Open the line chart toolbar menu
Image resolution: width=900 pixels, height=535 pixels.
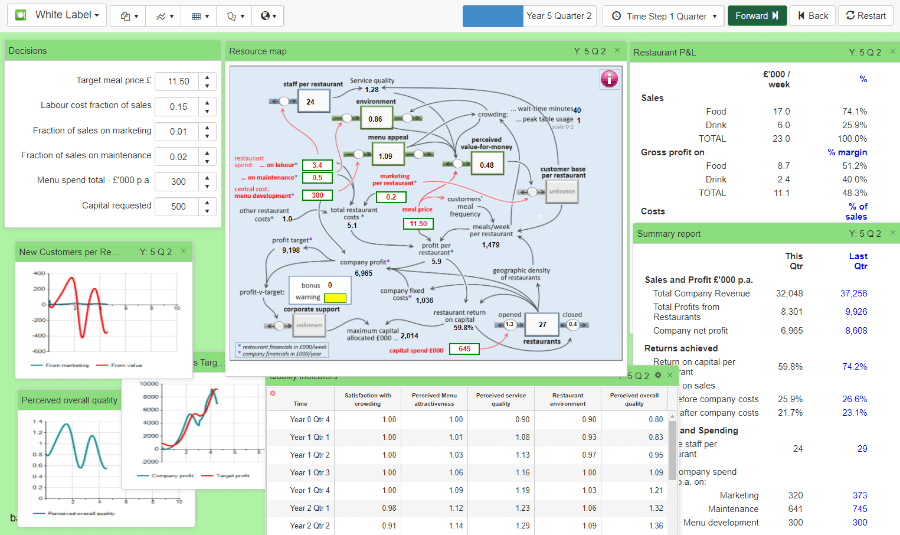[x=162, y=16]
